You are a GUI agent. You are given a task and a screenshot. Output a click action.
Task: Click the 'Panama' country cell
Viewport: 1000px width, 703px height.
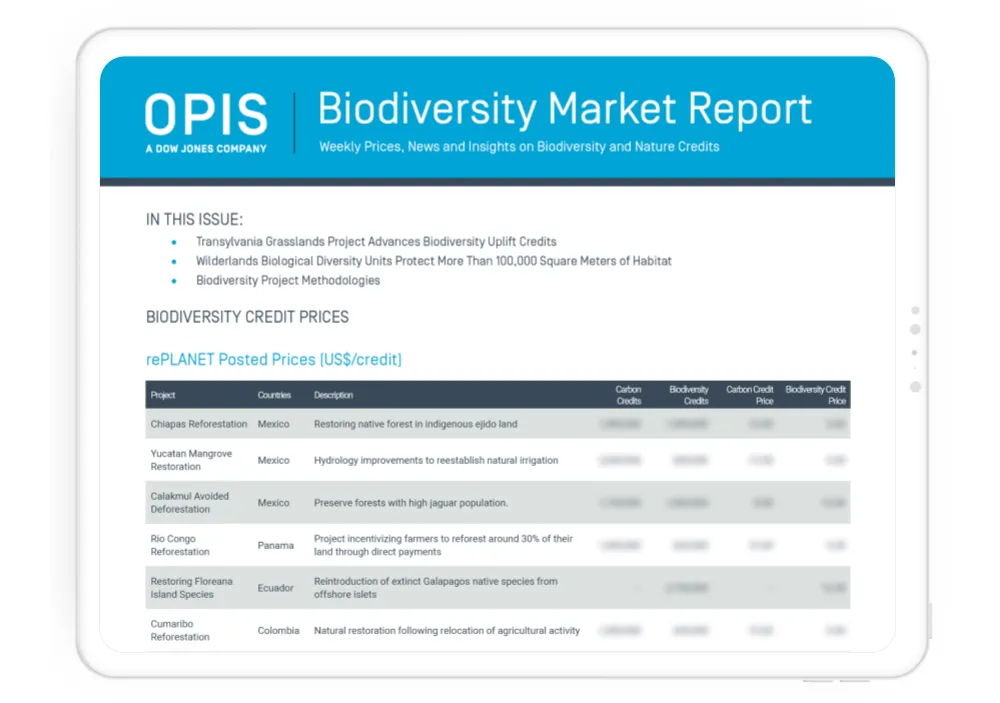point(276,545)
